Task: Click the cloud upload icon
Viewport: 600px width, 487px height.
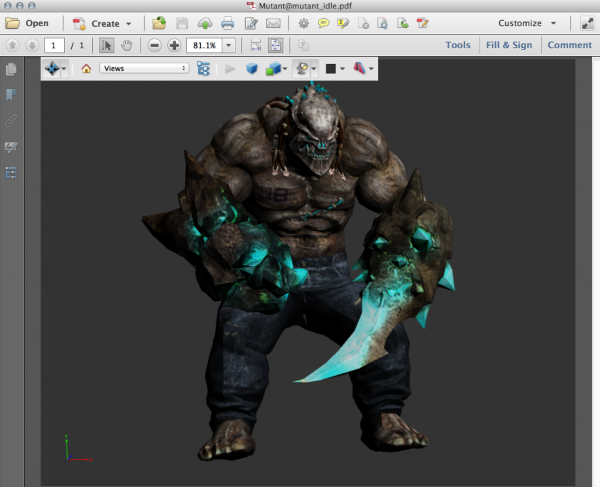Action: coord(205,24)
